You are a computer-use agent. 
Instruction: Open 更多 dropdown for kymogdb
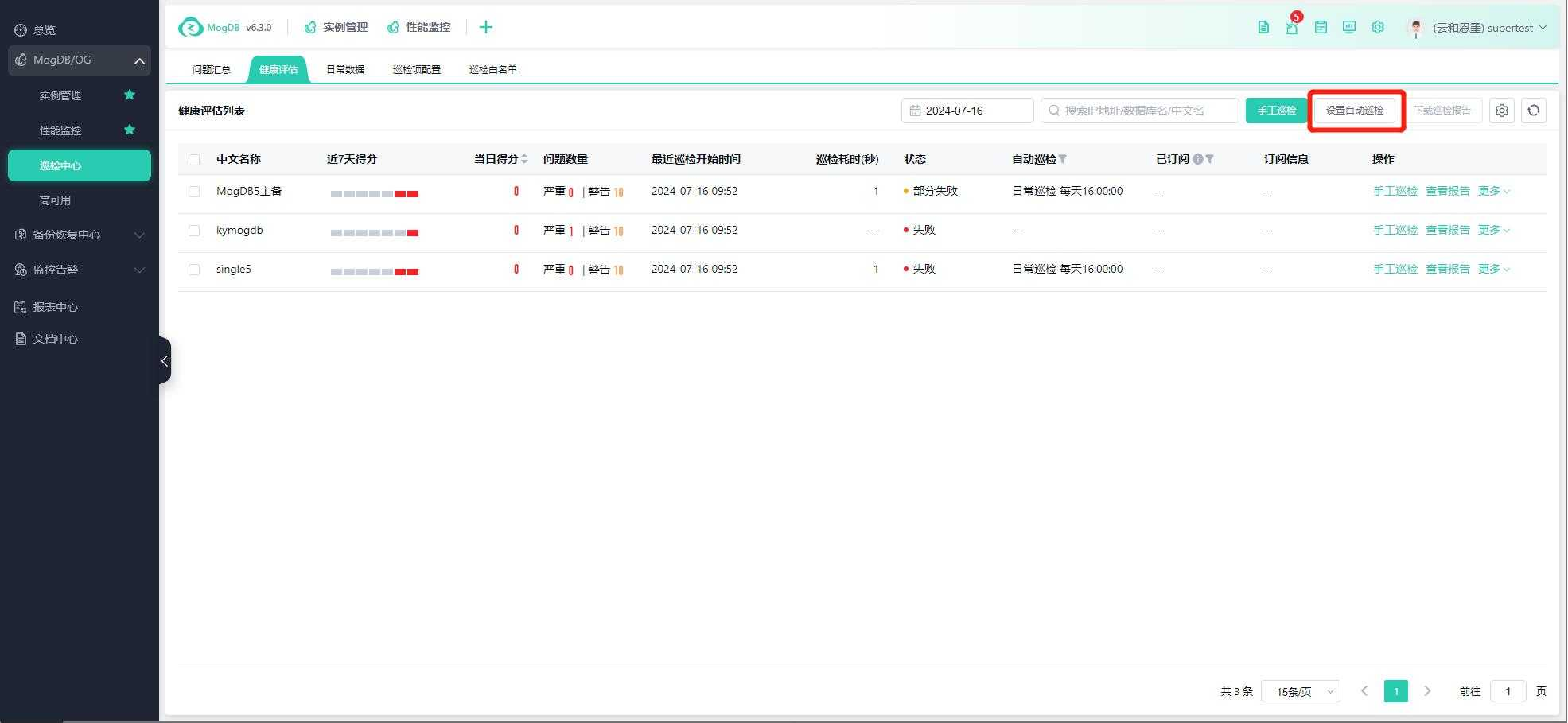[1493, 230]
